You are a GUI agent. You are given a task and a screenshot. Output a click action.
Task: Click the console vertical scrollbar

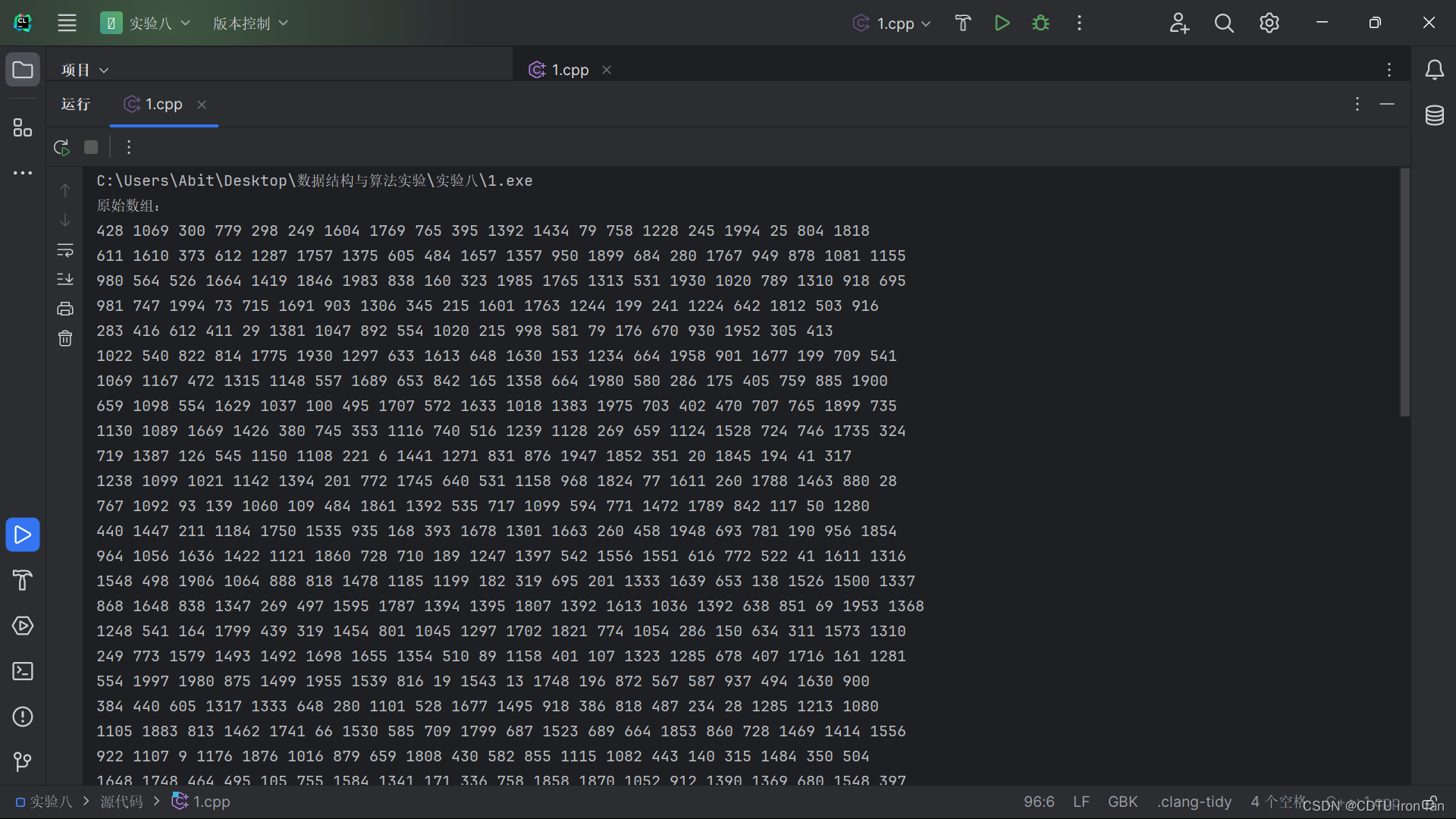pyautogui.click(x=1404, y=292)
